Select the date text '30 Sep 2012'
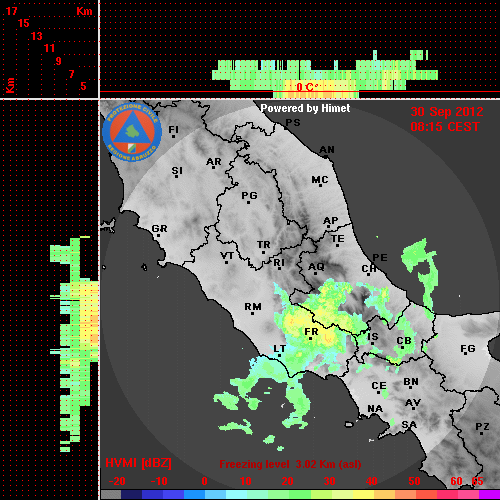500x500 pixels. [447, 112]
